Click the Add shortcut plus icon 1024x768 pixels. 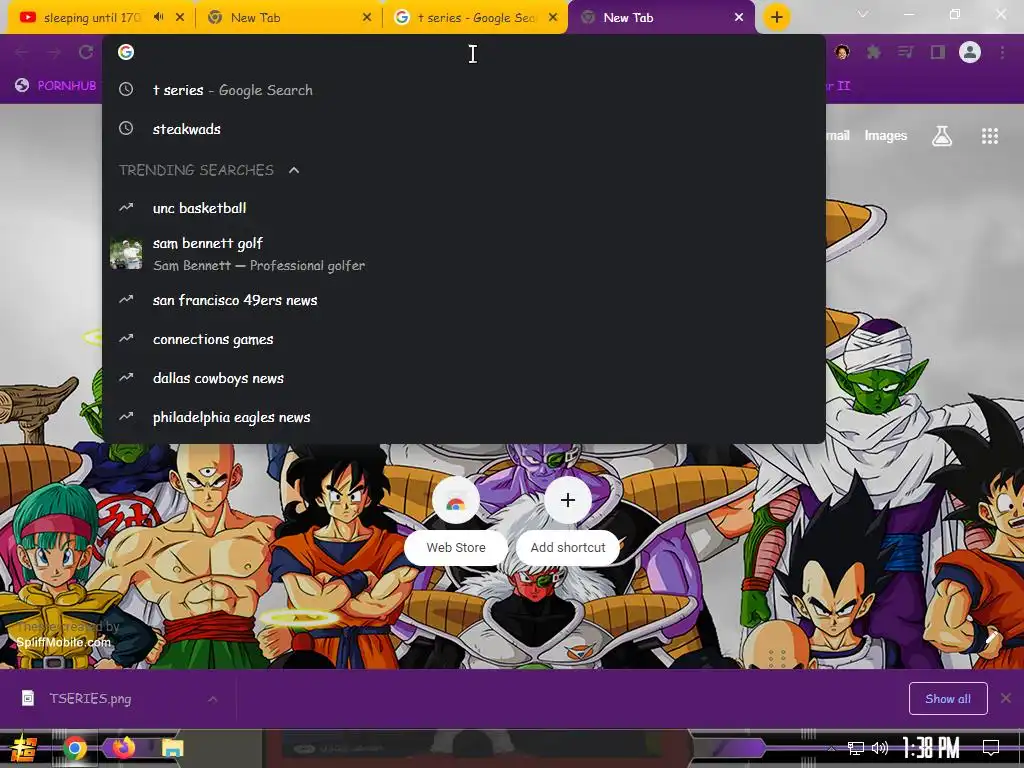click(x=568, y=500)
